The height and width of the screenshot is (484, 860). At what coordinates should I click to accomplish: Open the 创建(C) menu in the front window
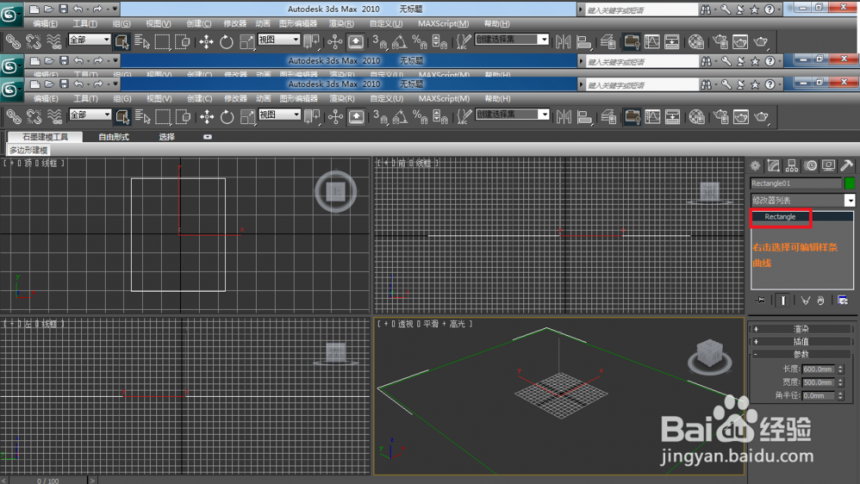[199, 99]
